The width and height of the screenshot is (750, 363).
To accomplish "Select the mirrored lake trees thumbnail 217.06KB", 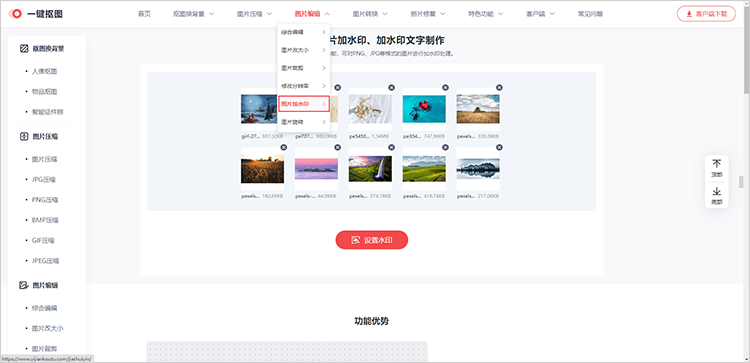I will pos(478,169).
